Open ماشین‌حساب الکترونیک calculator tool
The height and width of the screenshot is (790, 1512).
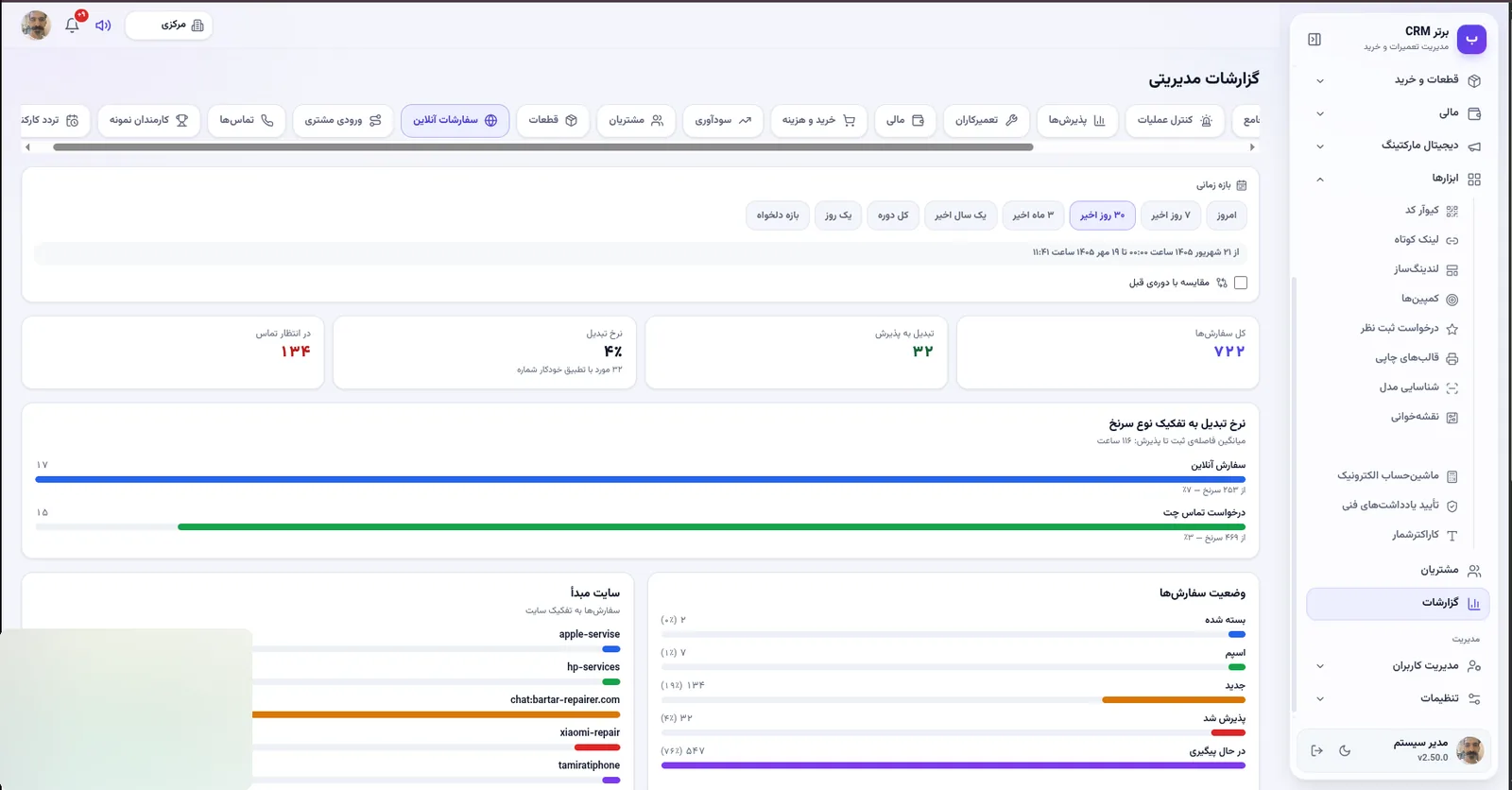(1397, 476)
